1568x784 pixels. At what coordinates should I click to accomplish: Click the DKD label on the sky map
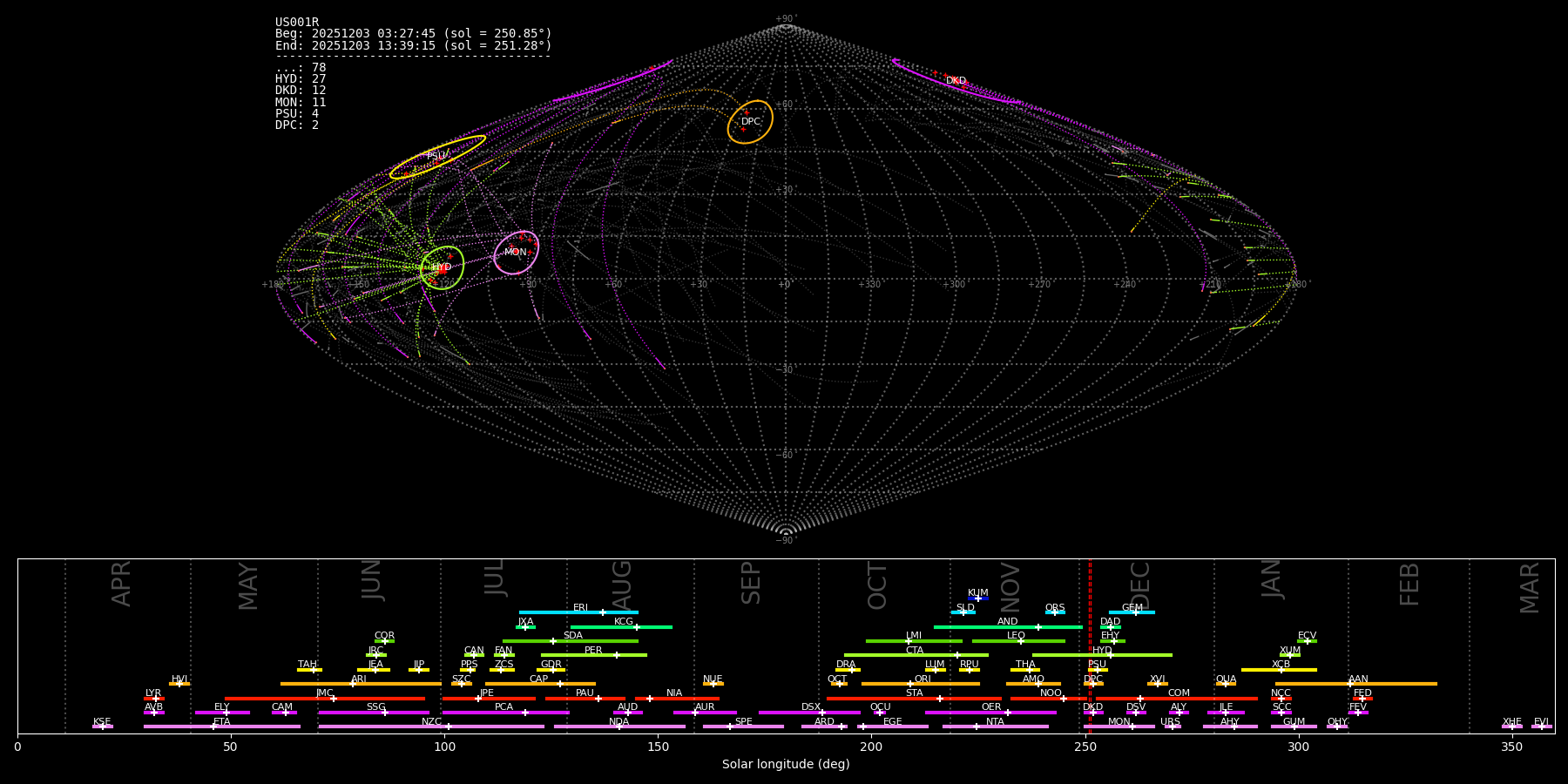(956, 81)
